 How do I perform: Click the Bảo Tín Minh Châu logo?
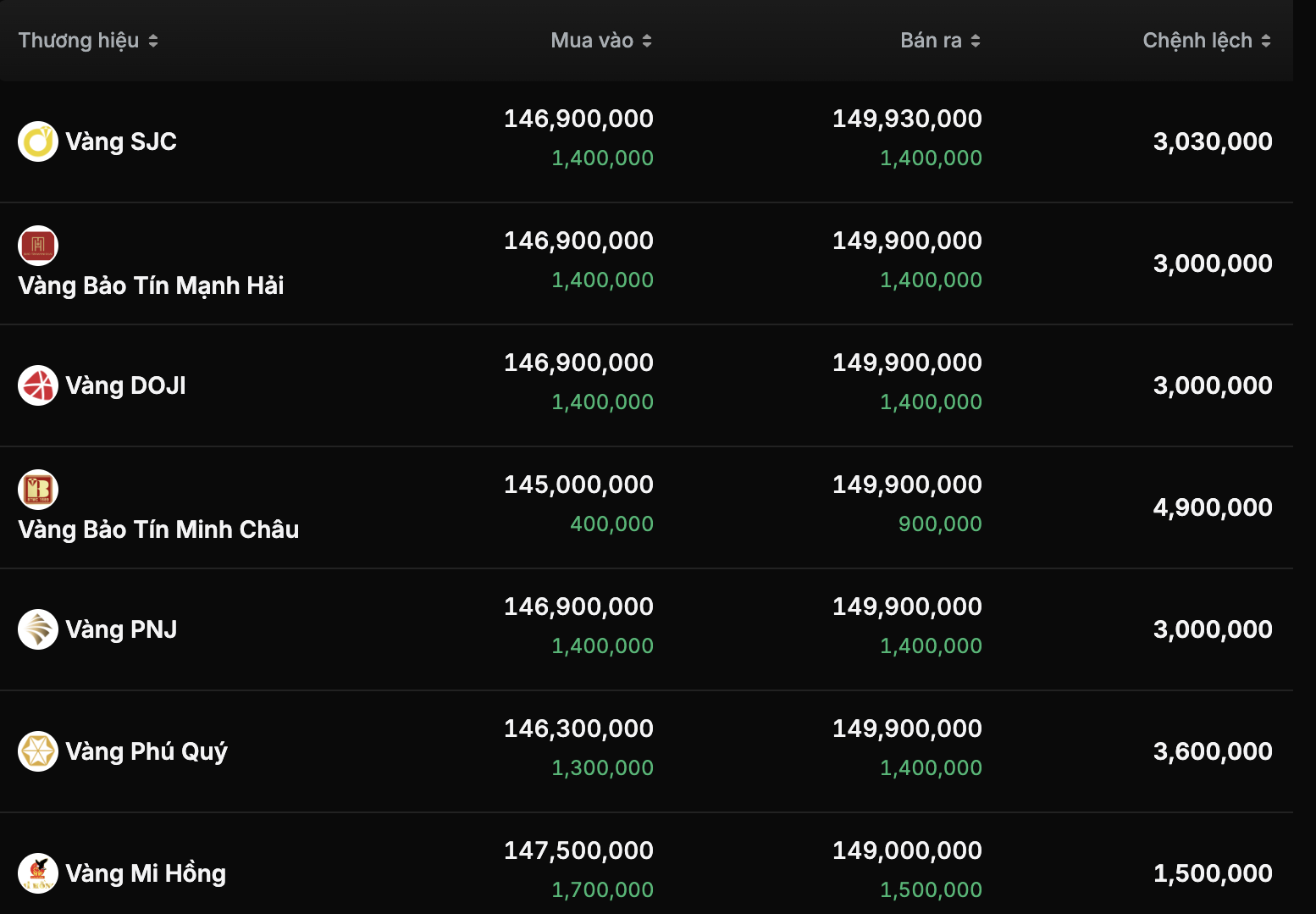coord(38,490)
